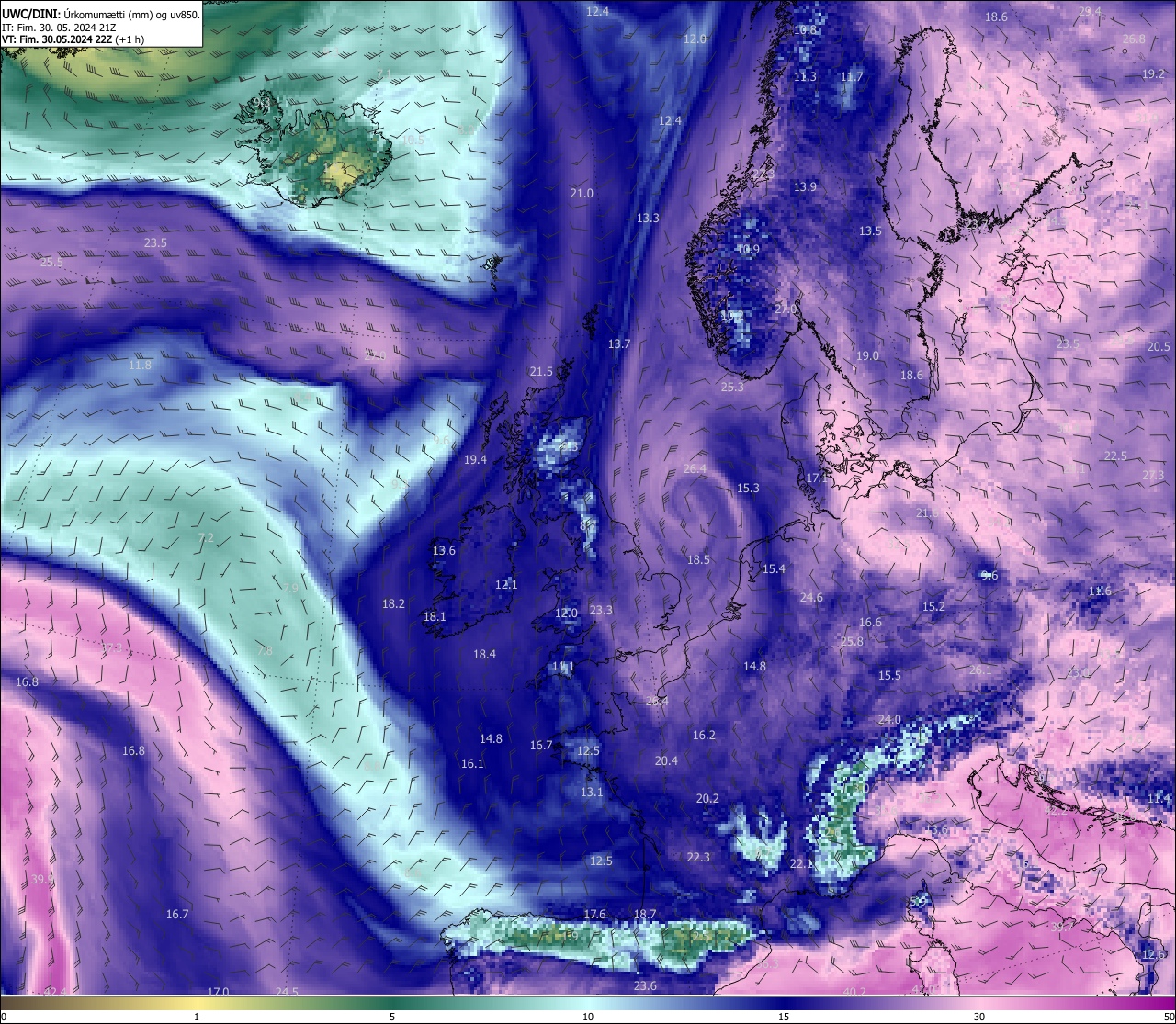The image size is (1176, 1024).
Task: Select the 20.4 value over France
Action: click(666, 760)
